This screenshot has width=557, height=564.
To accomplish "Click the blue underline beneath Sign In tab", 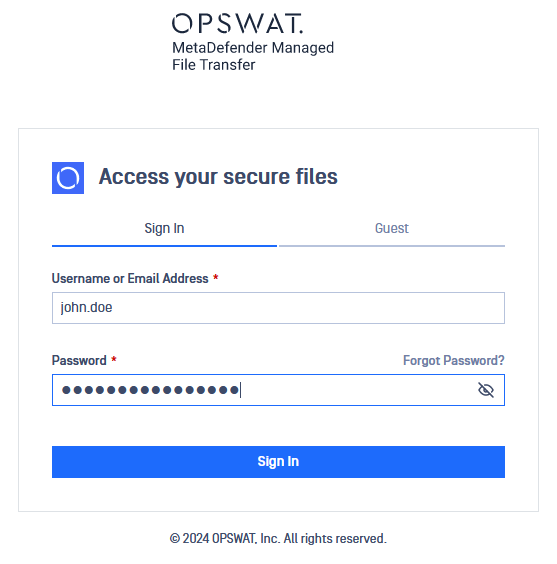I will coord(164,246).
